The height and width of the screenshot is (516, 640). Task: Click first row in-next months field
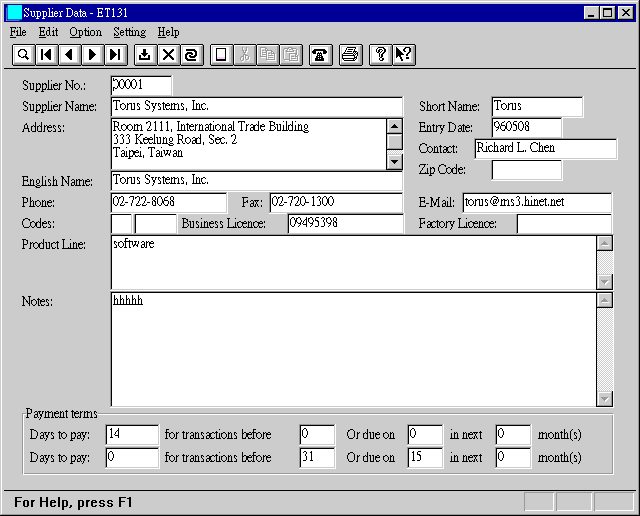513,434
